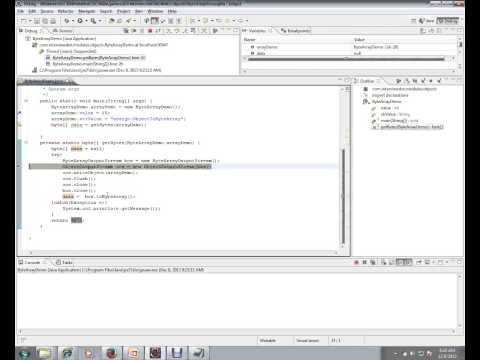Switch to the Breakpoints tab
The height and width of the screenshot is (360, 480).
296,31
